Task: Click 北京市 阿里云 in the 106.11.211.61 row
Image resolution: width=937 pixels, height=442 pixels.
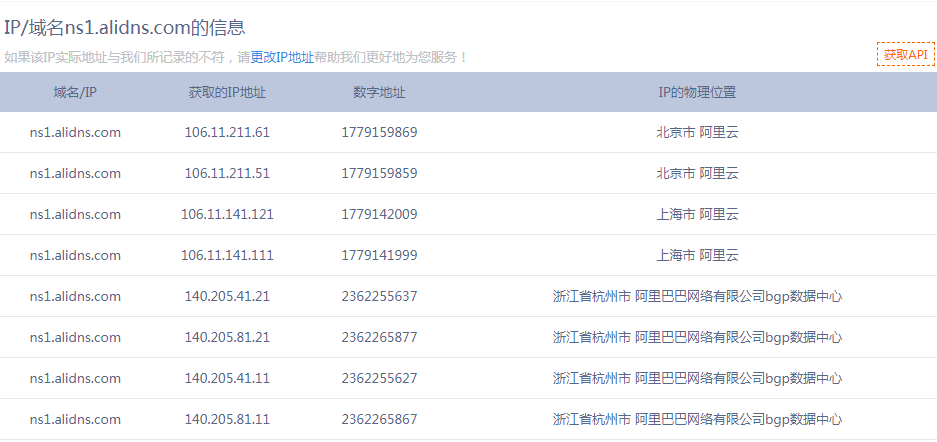Action: pyautogui.click(x=697, y=133)
